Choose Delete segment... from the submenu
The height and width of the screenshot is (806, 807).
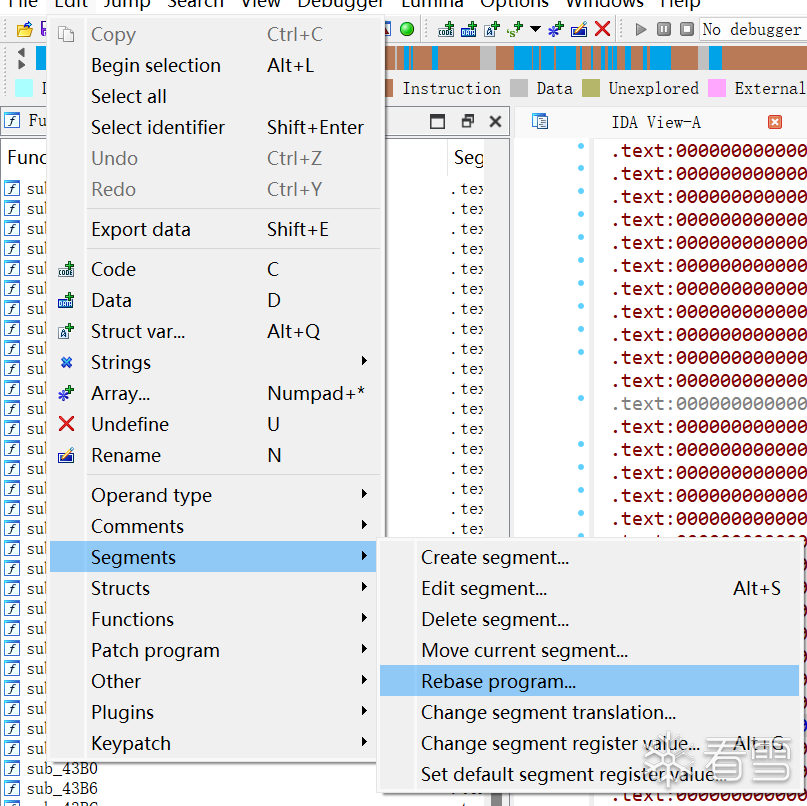[589, 619]
